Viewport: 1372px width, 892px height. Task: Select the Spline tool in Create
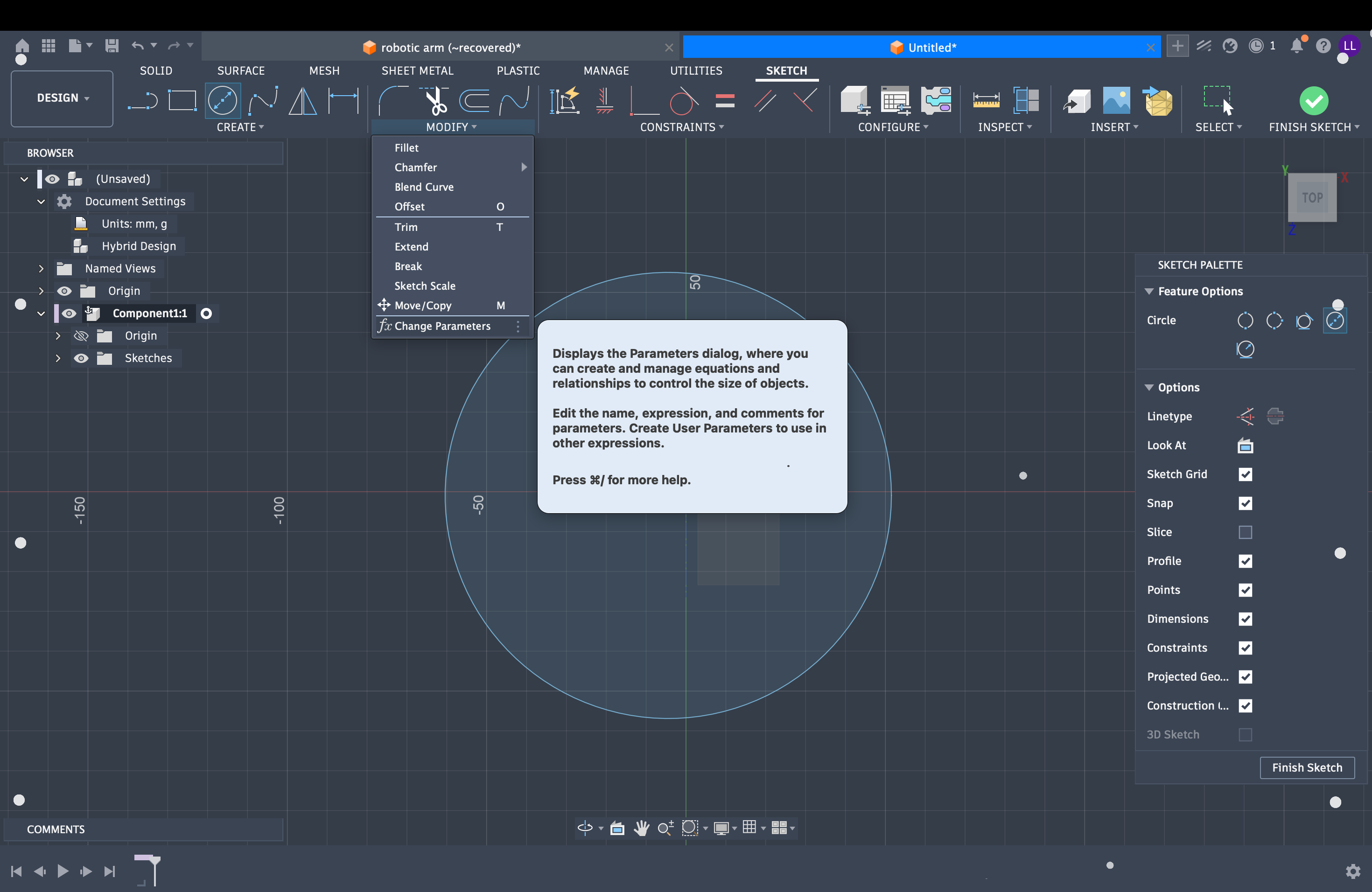(x=264, y=101)
